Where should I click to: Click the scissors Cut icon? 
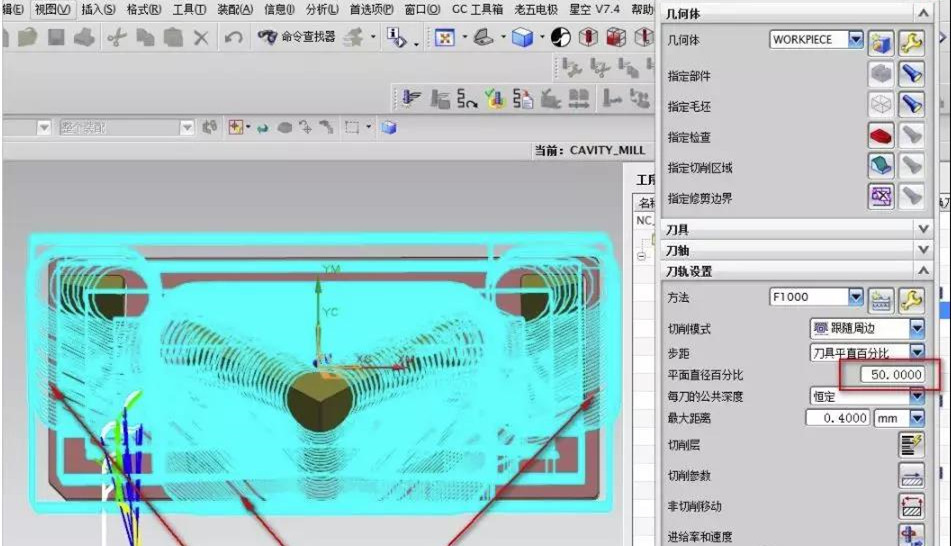coord(116,38)
